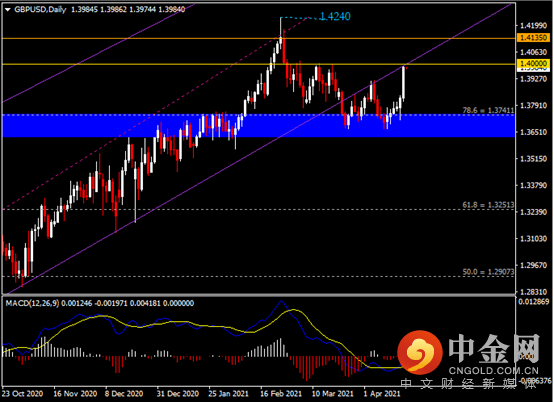The height and width of the screenshot is (402, 554).
Task: Click the 61.8 = 1.32513 Fibonacci label
Action: 488,205
